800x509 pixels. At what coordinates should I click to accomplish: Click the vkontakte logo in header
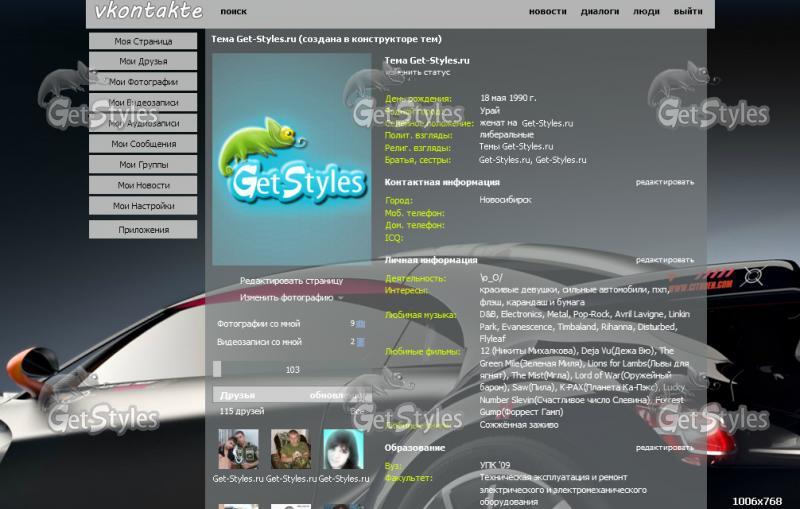coord(148,12)
